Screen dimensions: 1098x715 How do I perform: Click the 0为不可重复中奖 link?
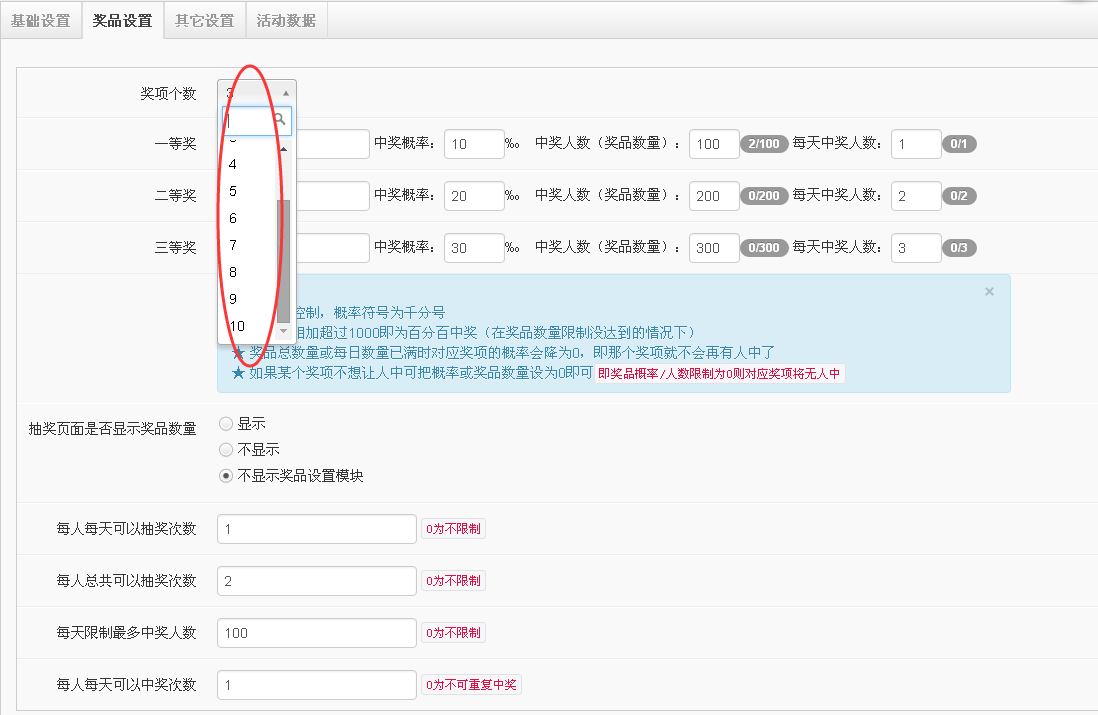(471, 684)
